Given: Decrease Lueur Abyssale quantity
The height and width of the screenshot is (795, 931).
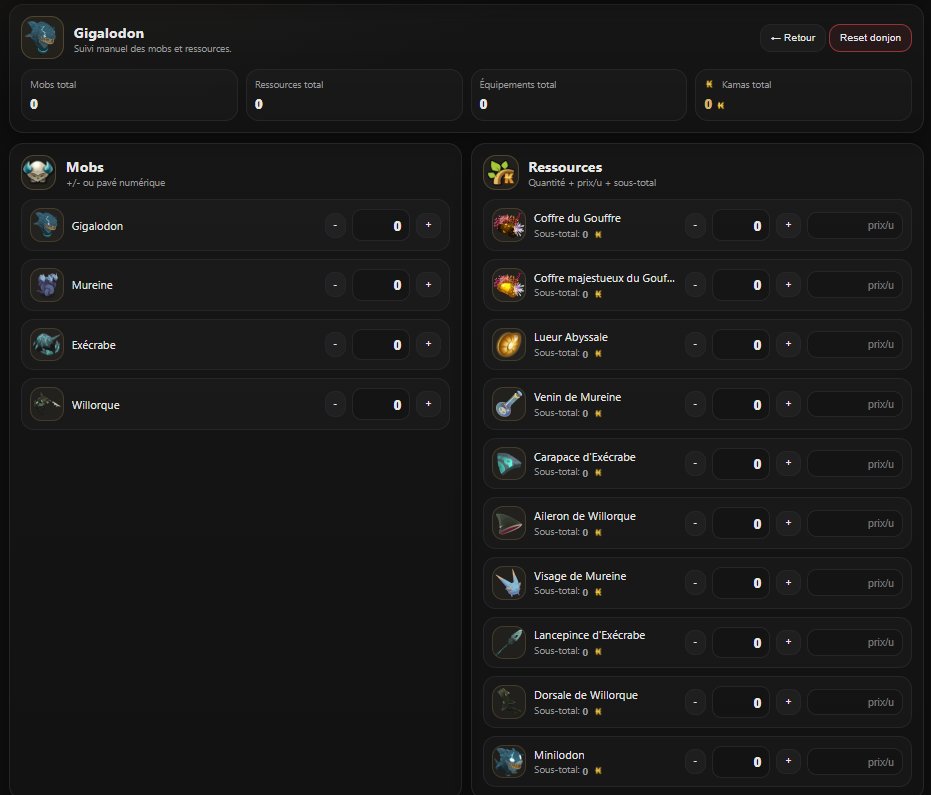Looking at the screenshot, I should pos(695,344).
